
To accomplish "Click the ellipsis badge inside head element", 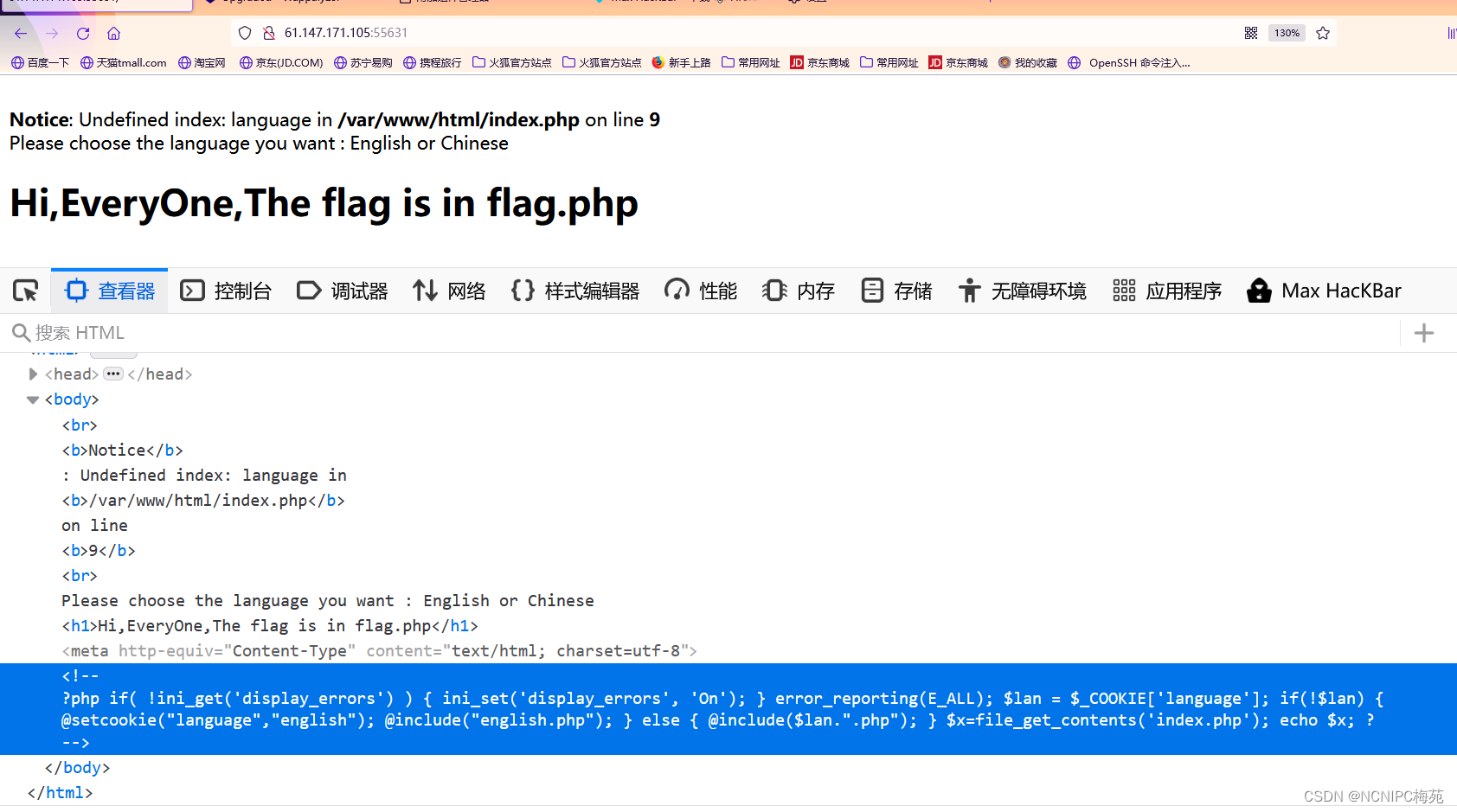I will [x=113, y=374].
